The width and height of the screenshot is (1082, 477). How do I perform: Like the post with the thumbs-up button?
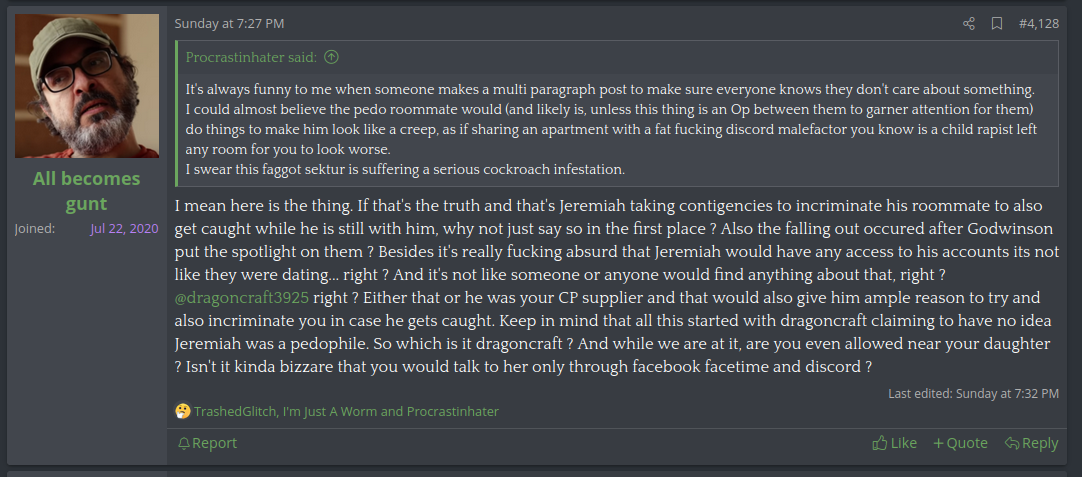click(894, 443)
